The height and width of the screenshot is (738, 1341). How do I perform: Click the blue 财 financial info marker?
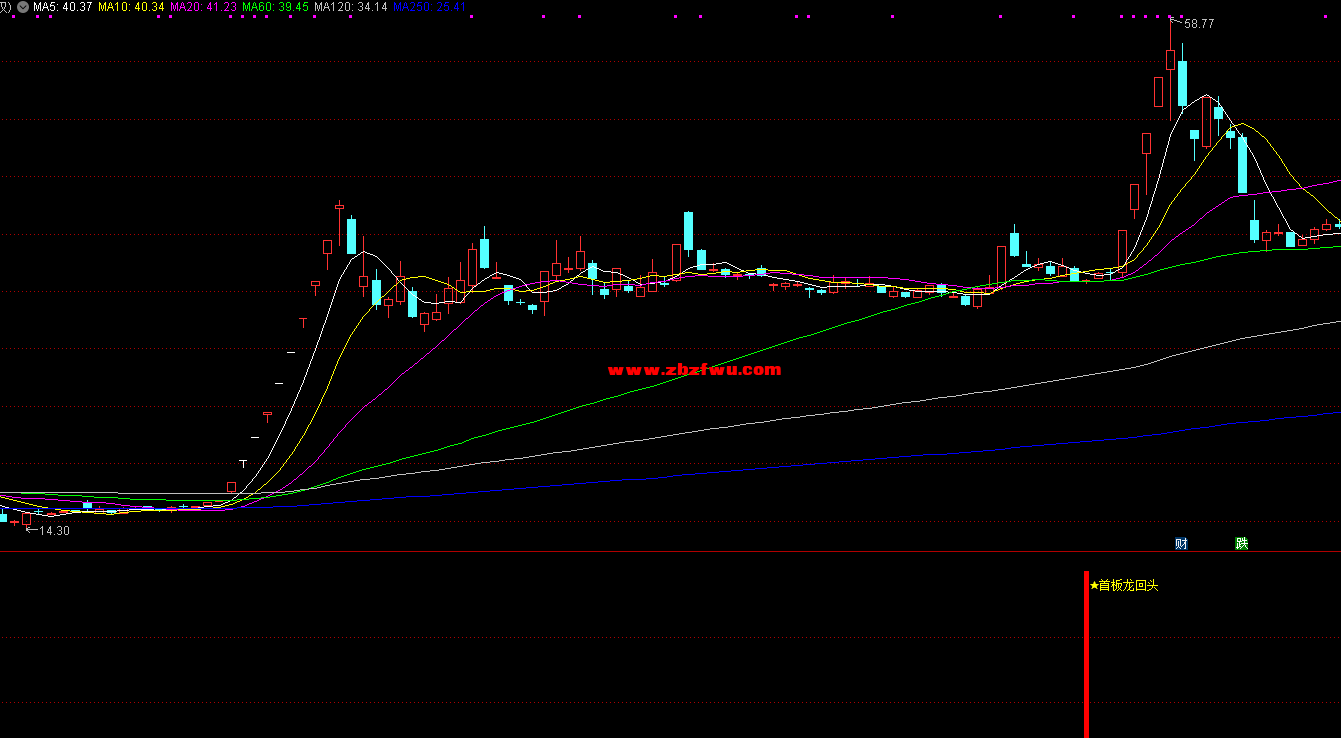tap(1181, 544)
